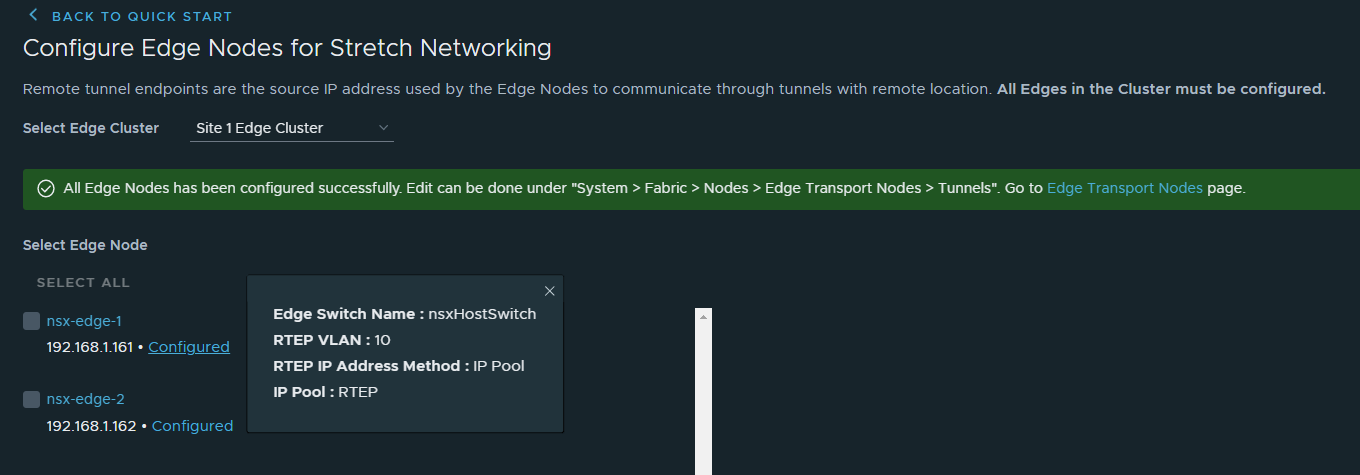Close the RTEP details popup

pyautogui.click(x=549, y=291)
